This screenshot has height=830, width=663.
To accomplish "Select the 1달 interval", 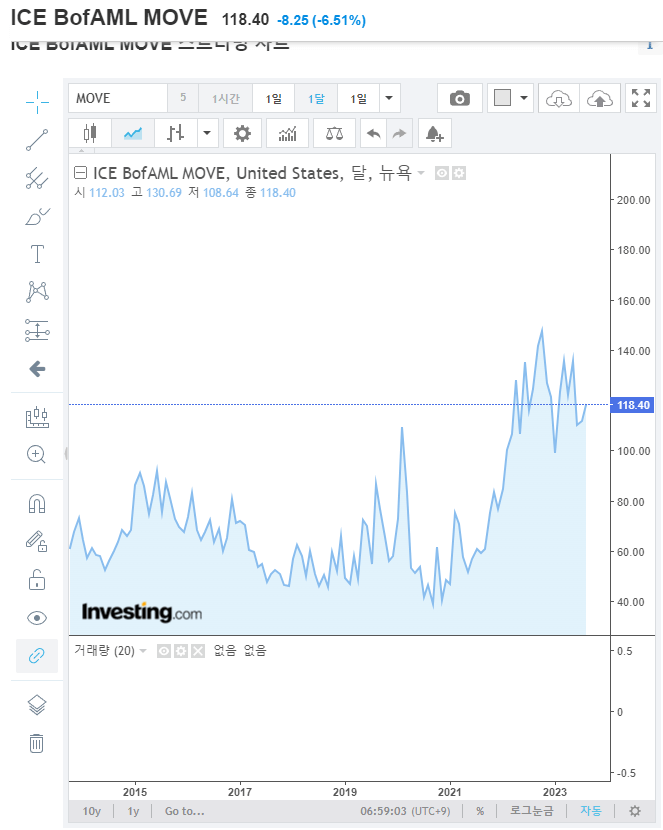I will coord(316,98).
